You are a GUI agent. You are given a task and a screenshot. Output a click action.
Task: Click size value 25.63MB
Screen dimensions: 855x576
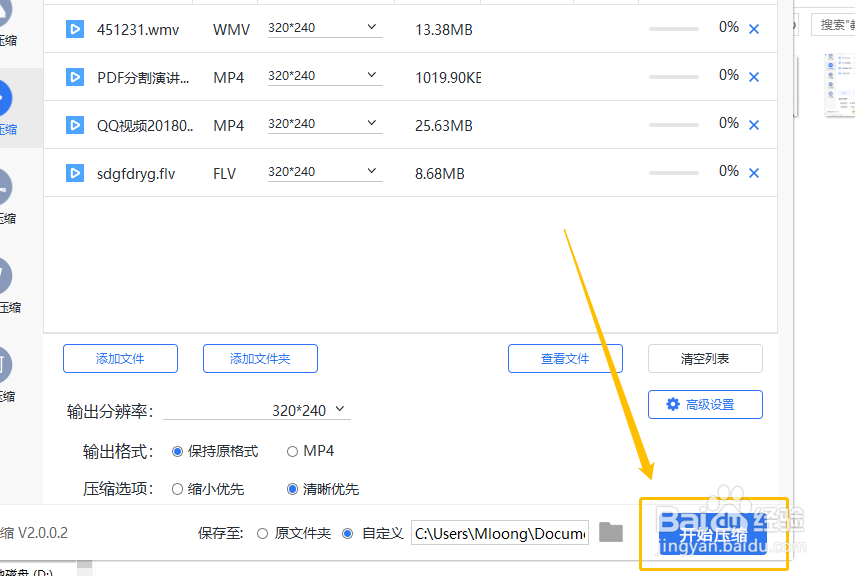click(444, 126)
